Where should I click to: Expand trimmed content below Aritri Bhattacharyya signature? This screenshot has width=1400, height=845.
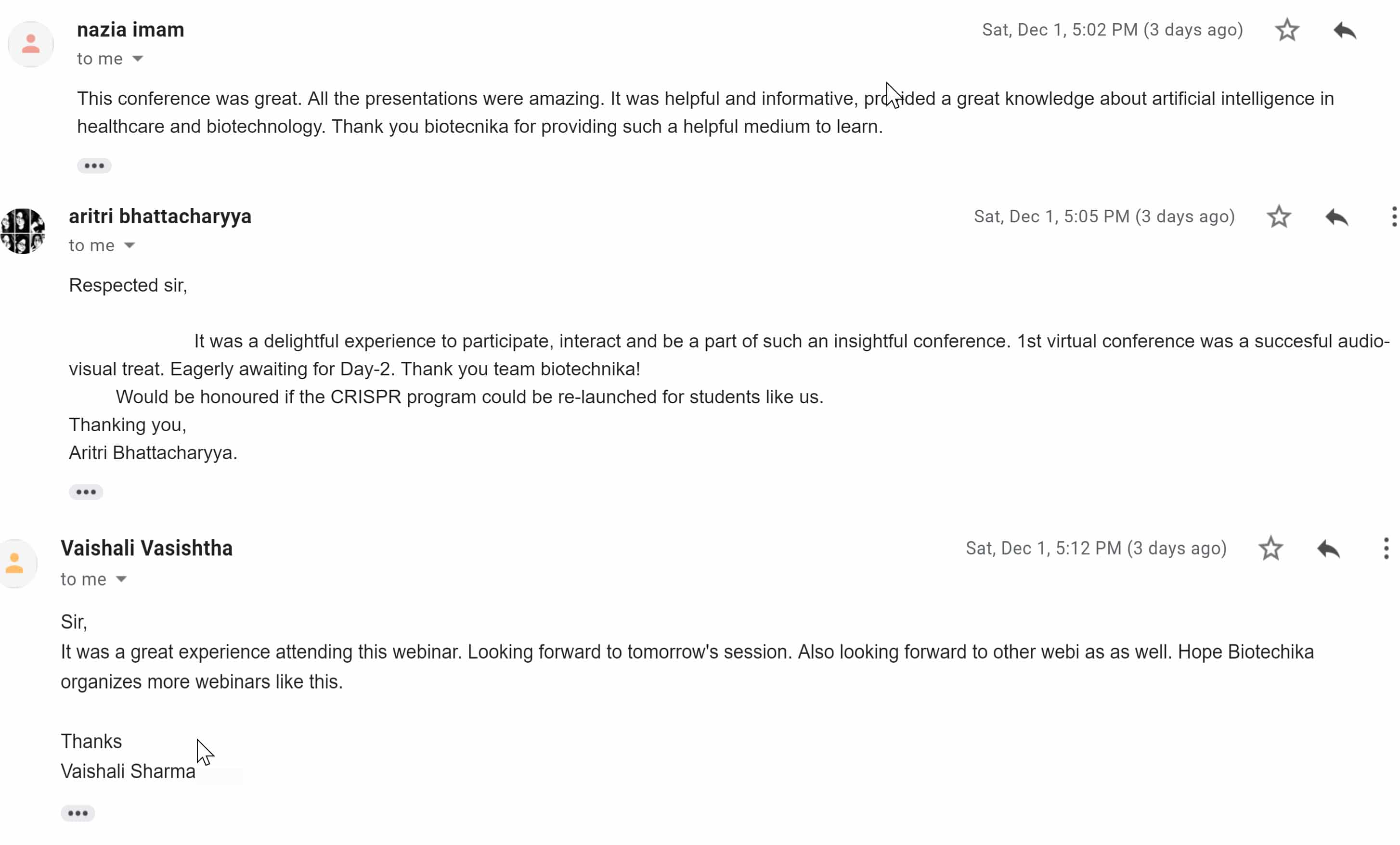(x=86, y=492)
